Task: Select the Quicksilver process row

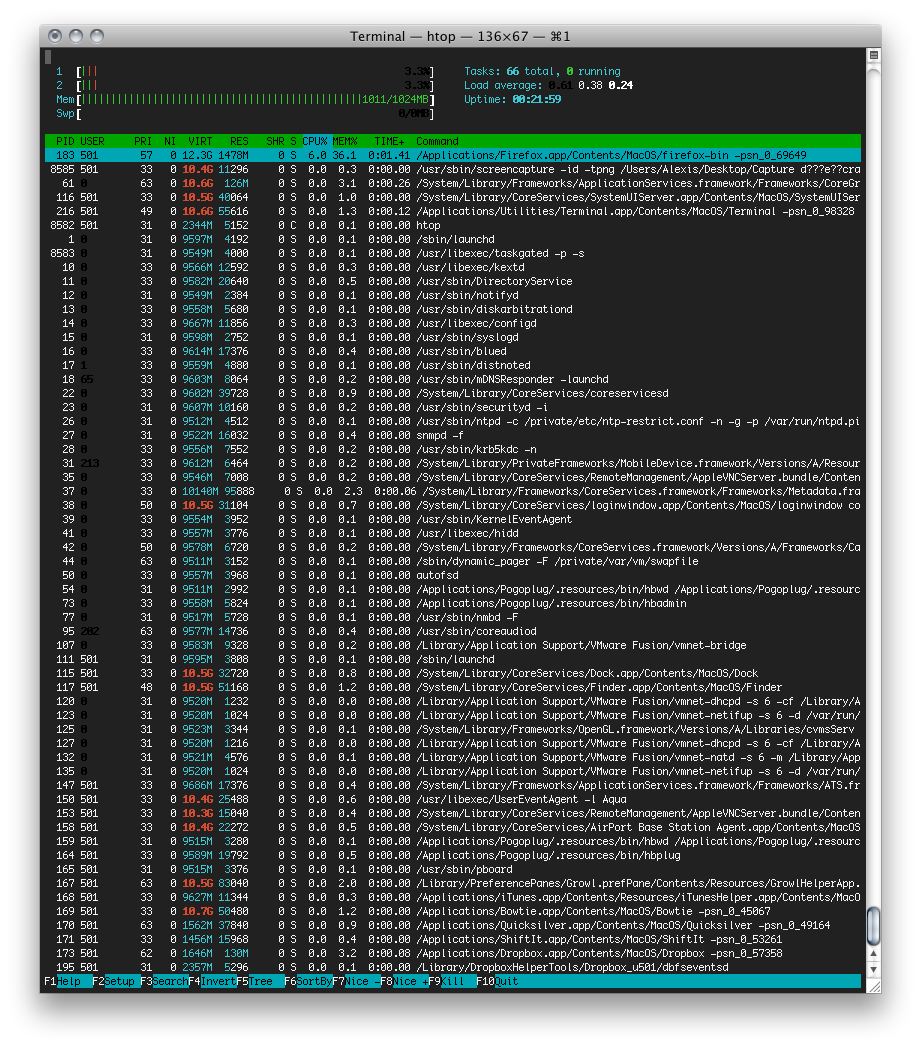Action: coord(452,926)
